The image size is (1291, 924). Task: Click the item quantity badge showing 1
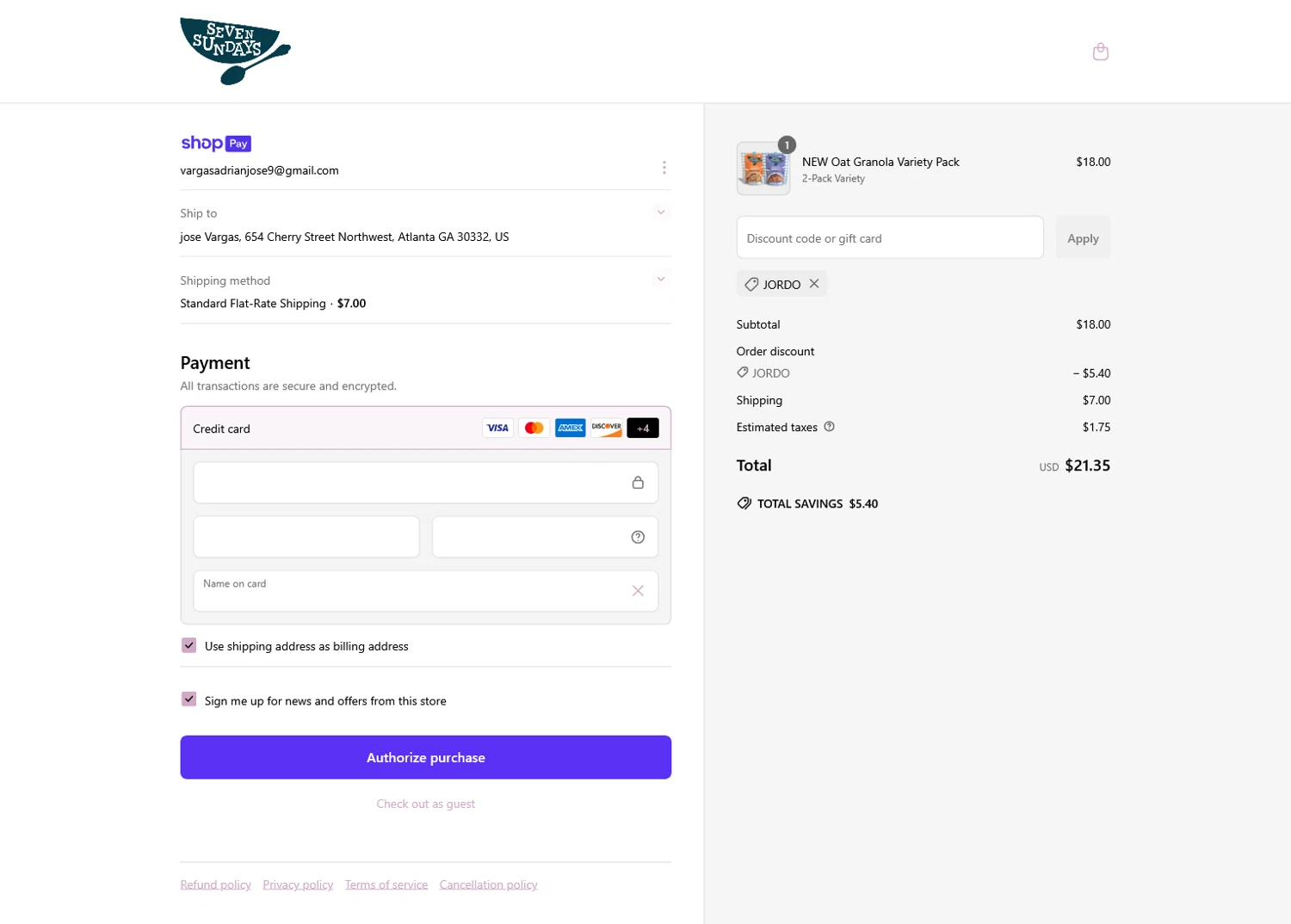787,145
